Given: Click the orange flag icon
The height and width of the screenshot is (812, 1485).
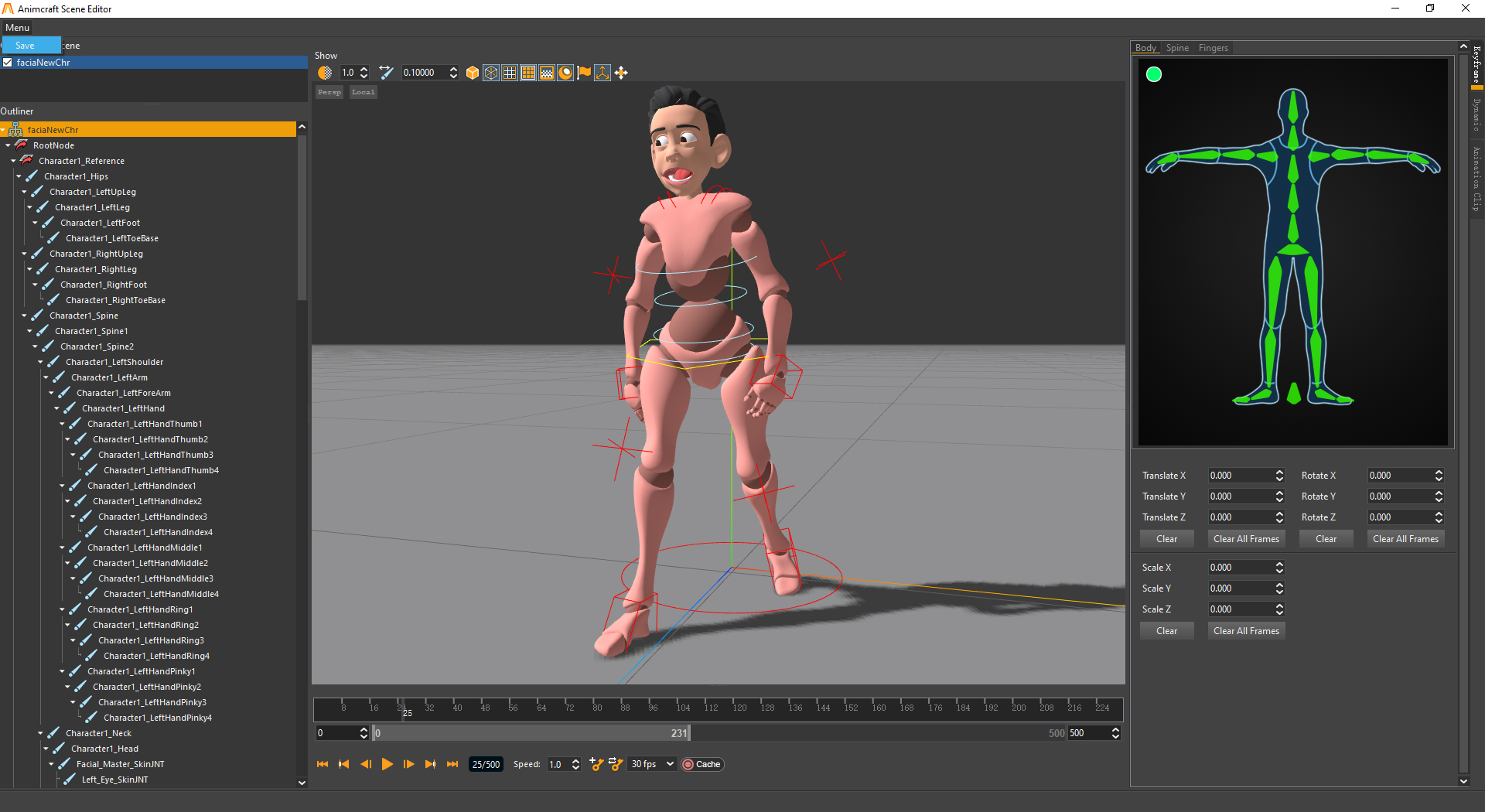Looking at the screenshot, I should tap(584, 73).
